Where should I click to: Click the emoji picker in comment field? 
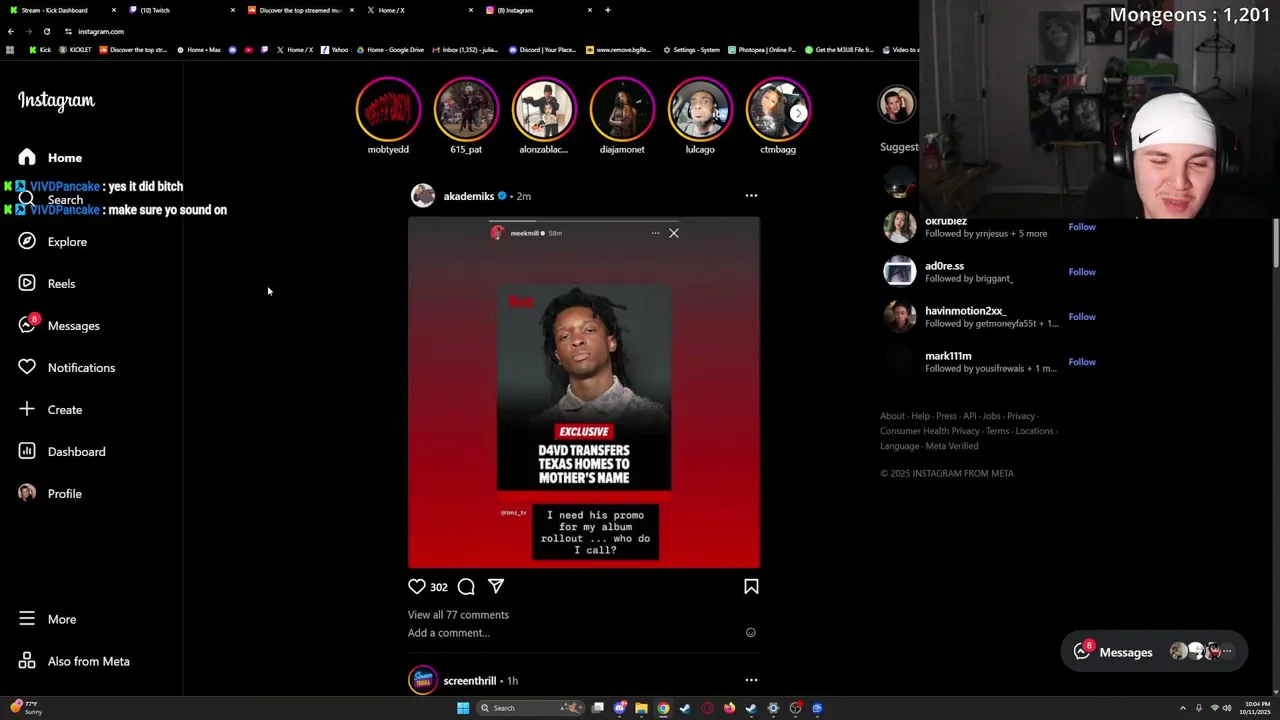point(751,632)
